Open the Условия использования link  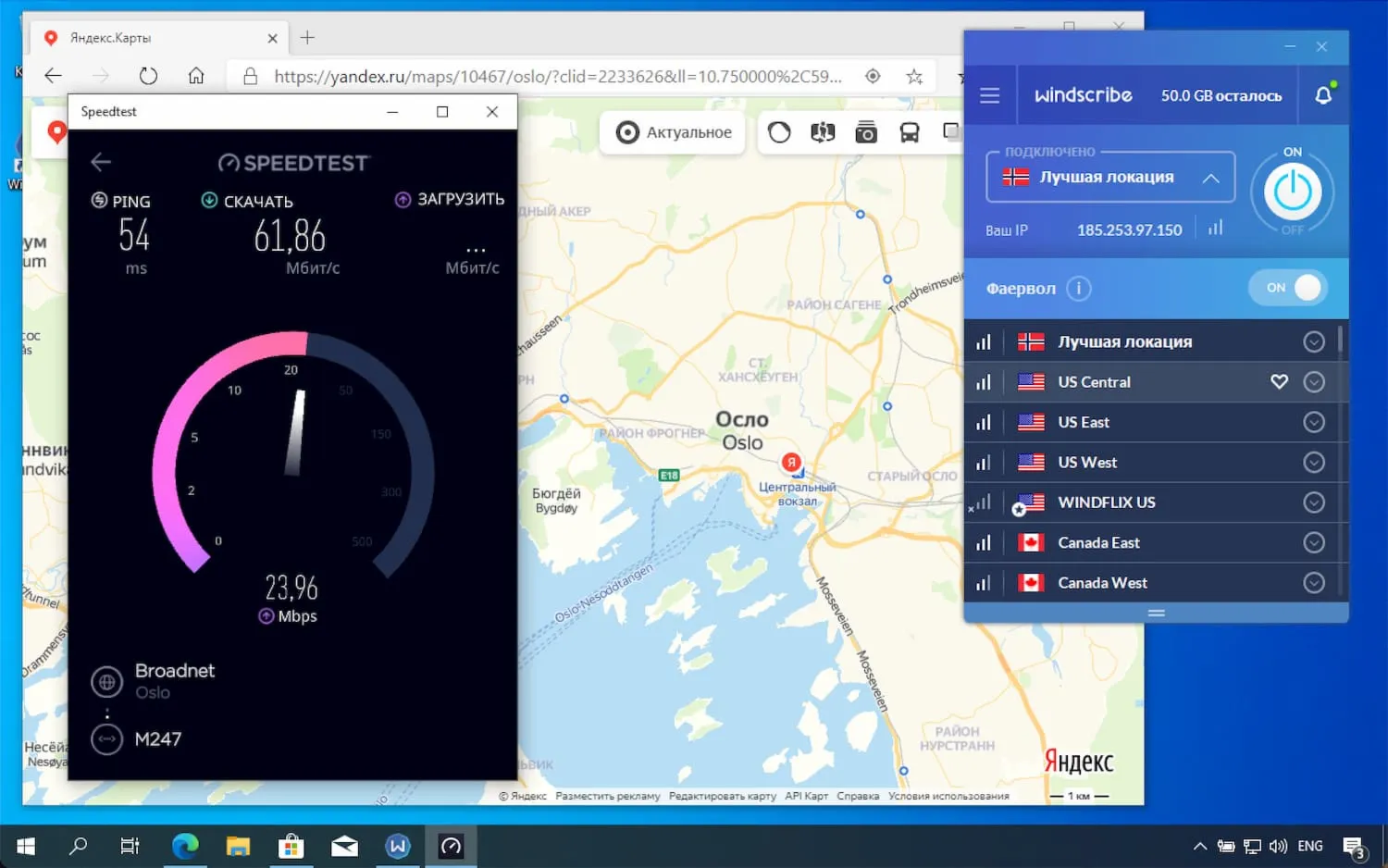(948, 796)
